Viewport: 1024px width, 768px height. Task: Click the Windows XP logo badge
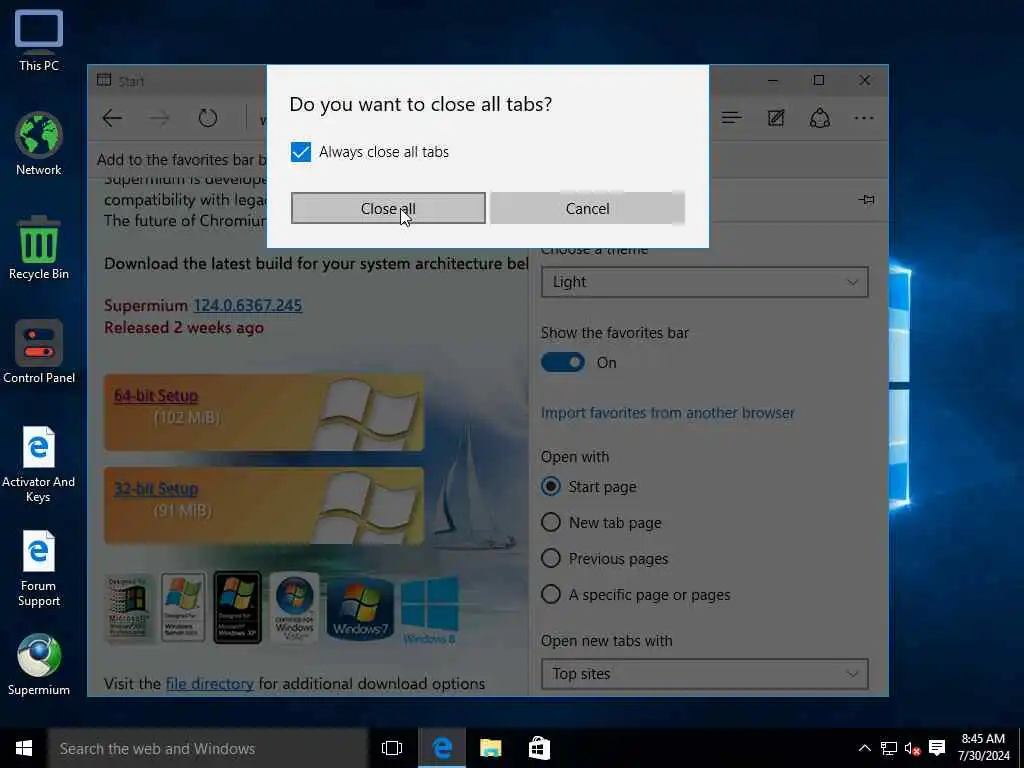point(238,608)
